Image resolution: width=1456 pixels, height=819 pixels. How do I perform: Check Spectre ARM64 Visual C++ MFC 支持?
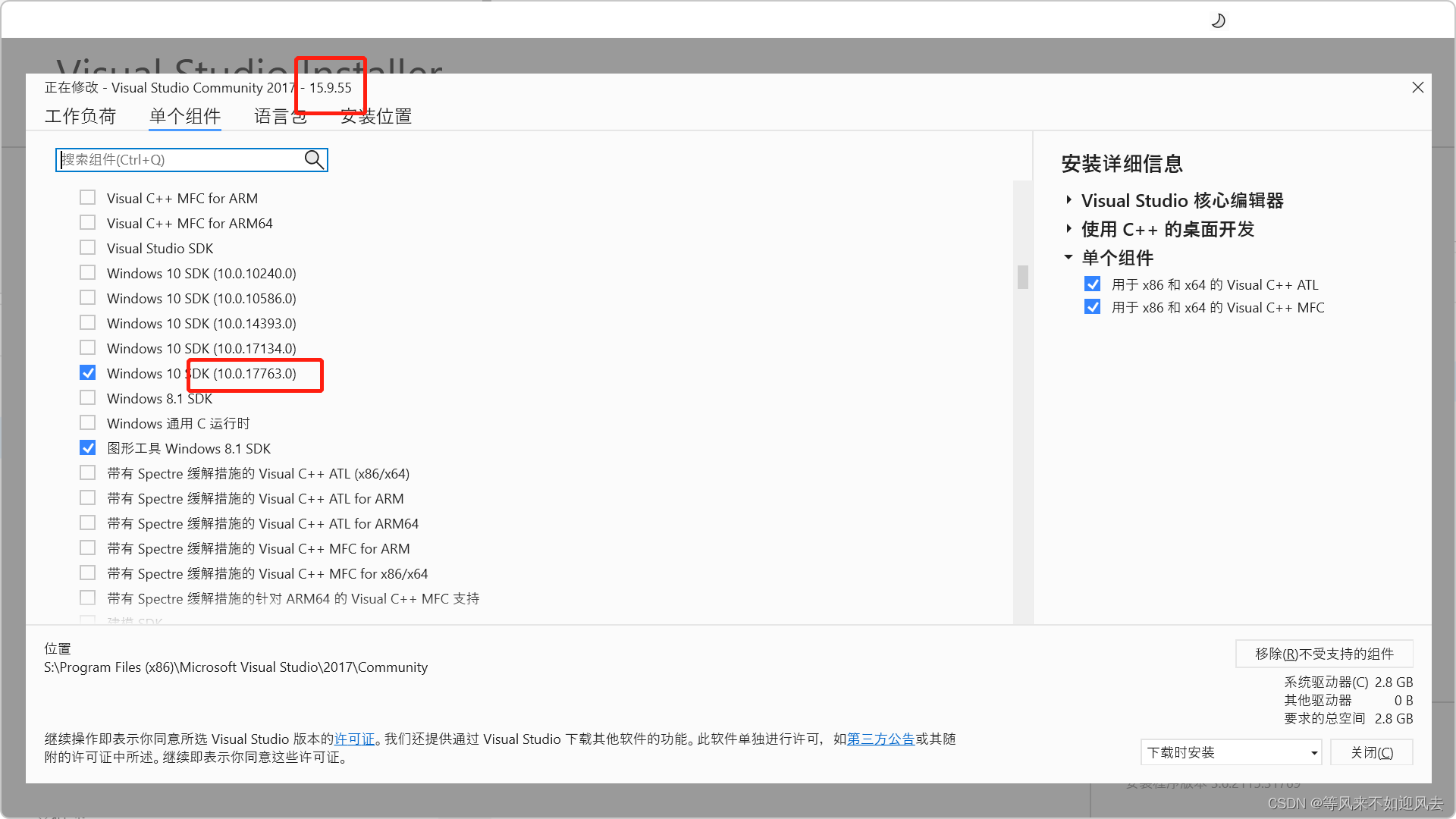[88, 598]
